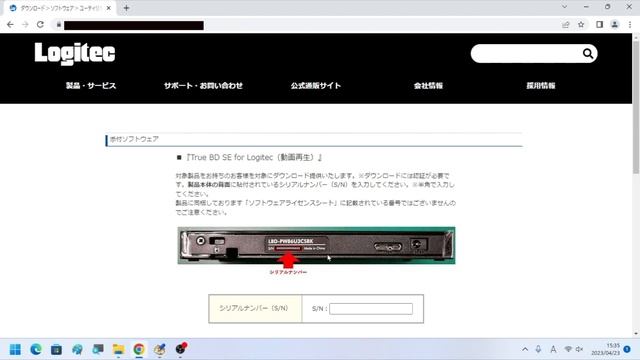Click the muted volume tray icon

click(x=579, y=349)
